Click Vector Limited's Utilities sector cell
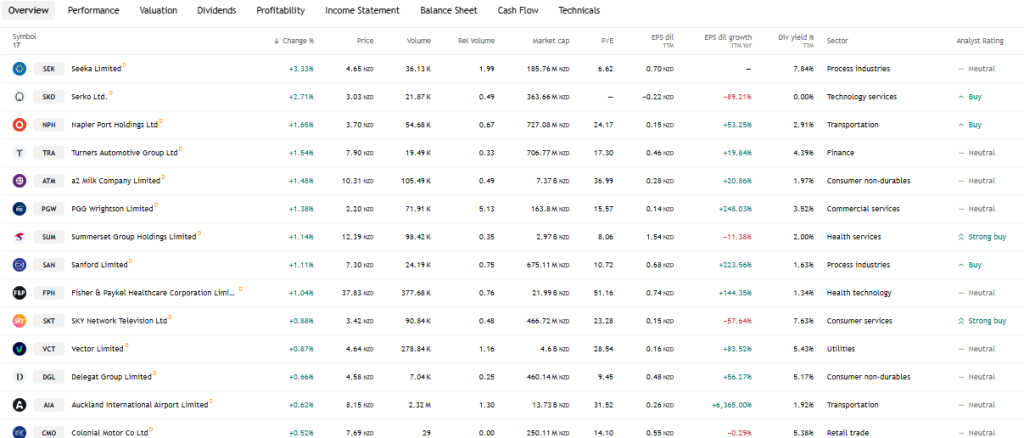This screenshot has width=1024, height=438. (x=840, y=349)
